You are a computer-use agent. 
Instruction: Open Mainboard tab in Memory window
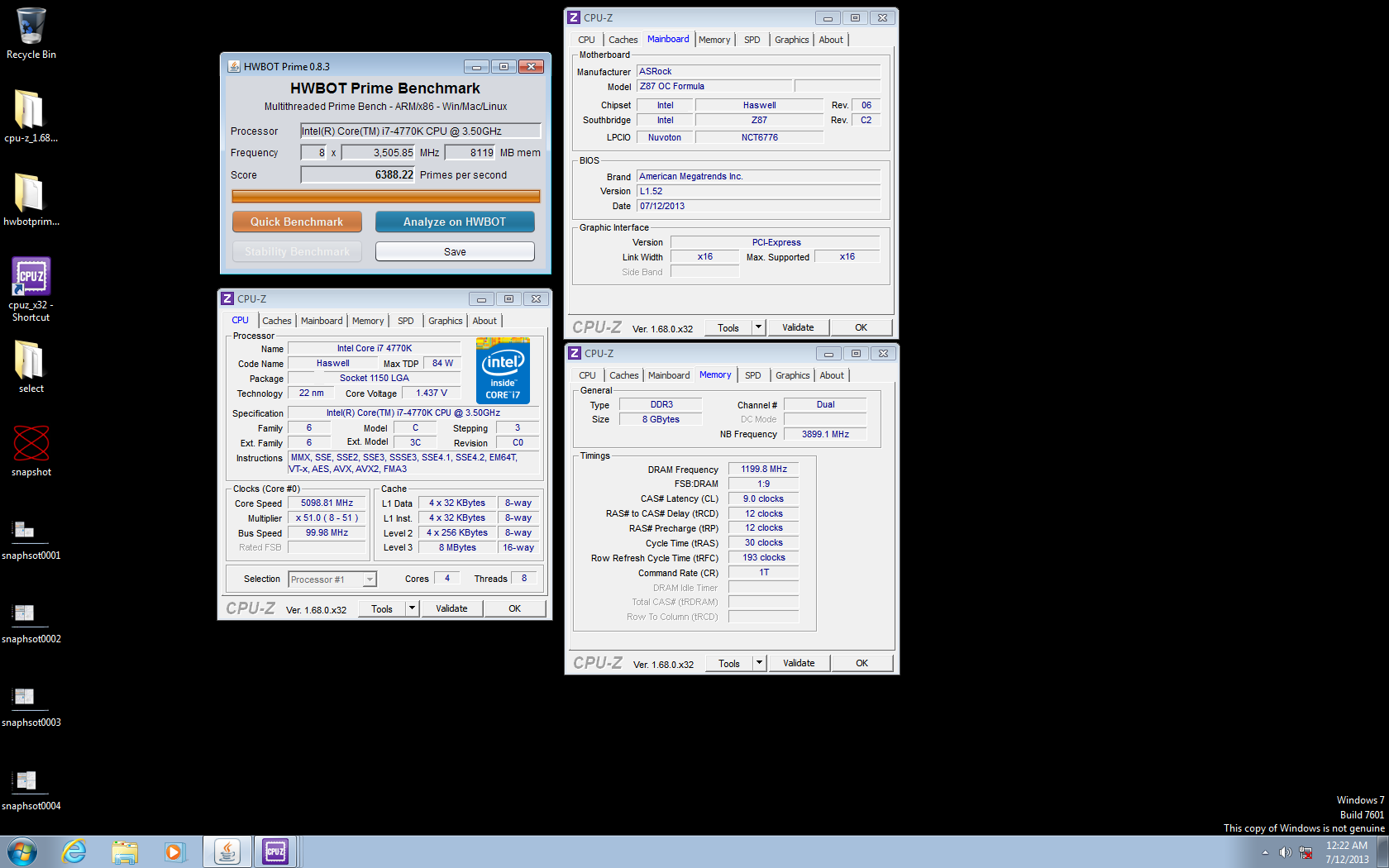click(x=669, y=375)
